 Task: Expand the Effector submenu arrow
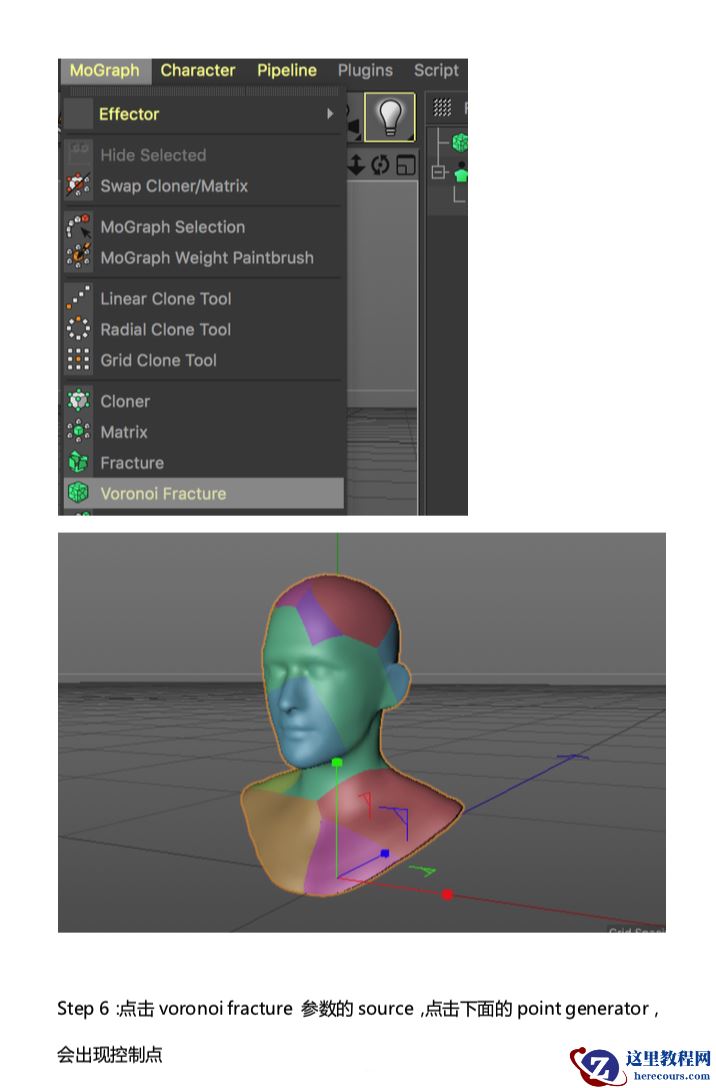330,114
